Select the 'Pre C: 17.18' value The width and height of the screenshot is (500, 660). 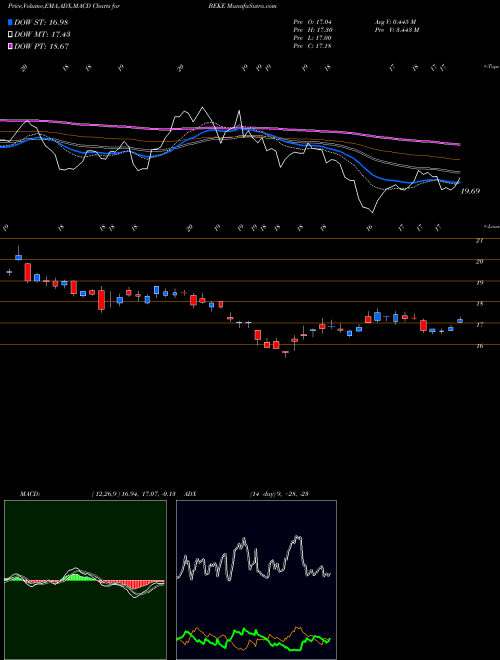tap(313, 46)
